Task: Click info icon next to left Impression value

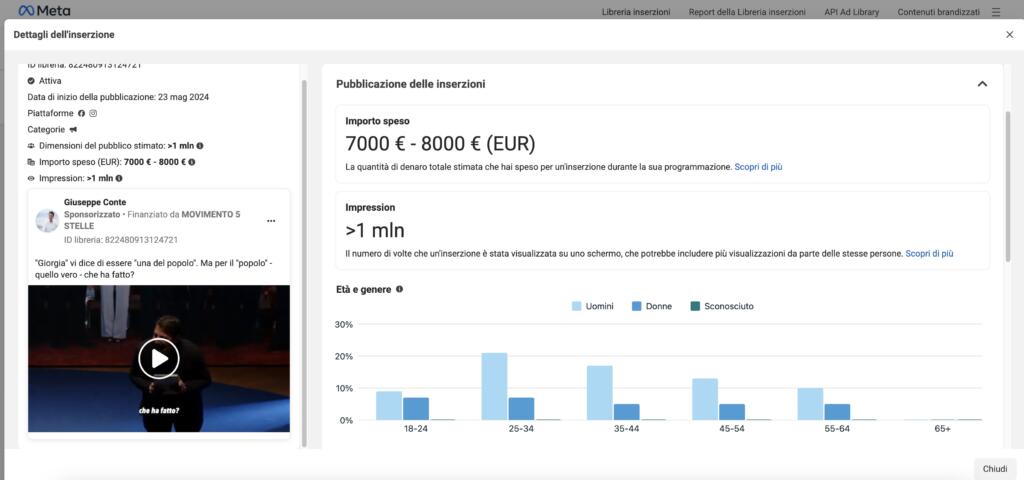Action: coord(119,178)
